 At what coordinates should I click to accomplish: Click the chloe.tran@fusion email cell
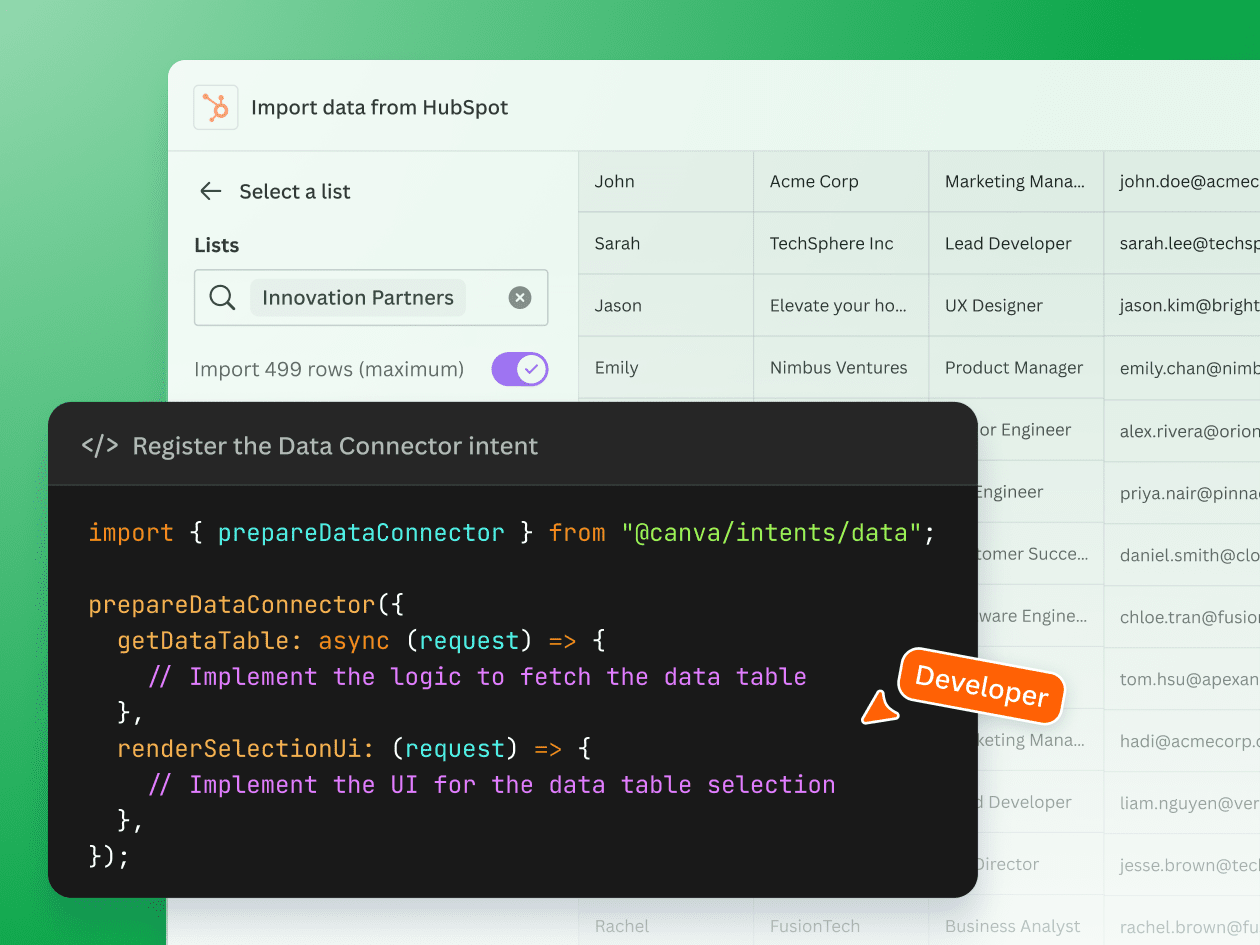coord(1182,616)
